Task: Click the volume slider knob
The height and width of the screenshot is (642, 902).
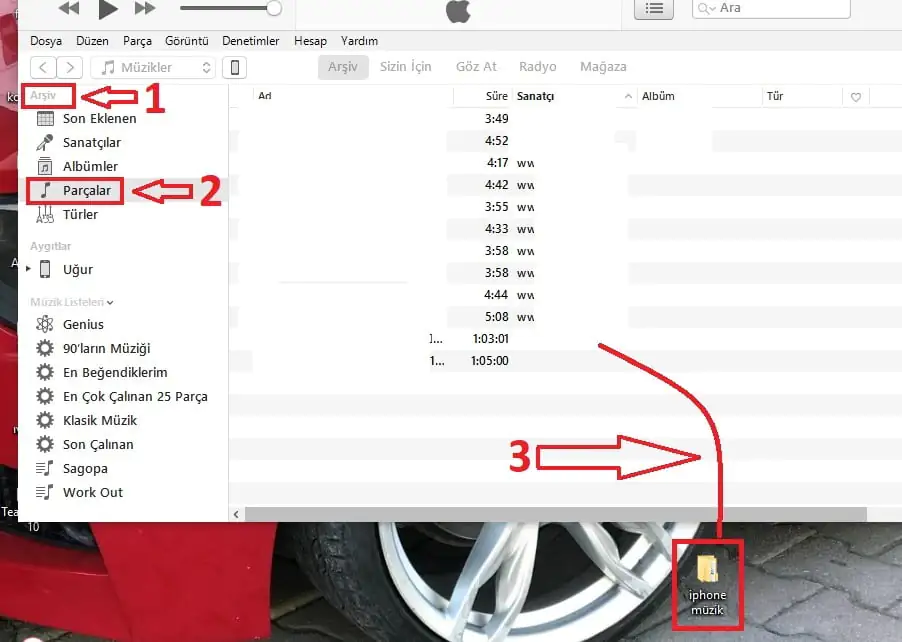Action: click(x=274, y=8)
